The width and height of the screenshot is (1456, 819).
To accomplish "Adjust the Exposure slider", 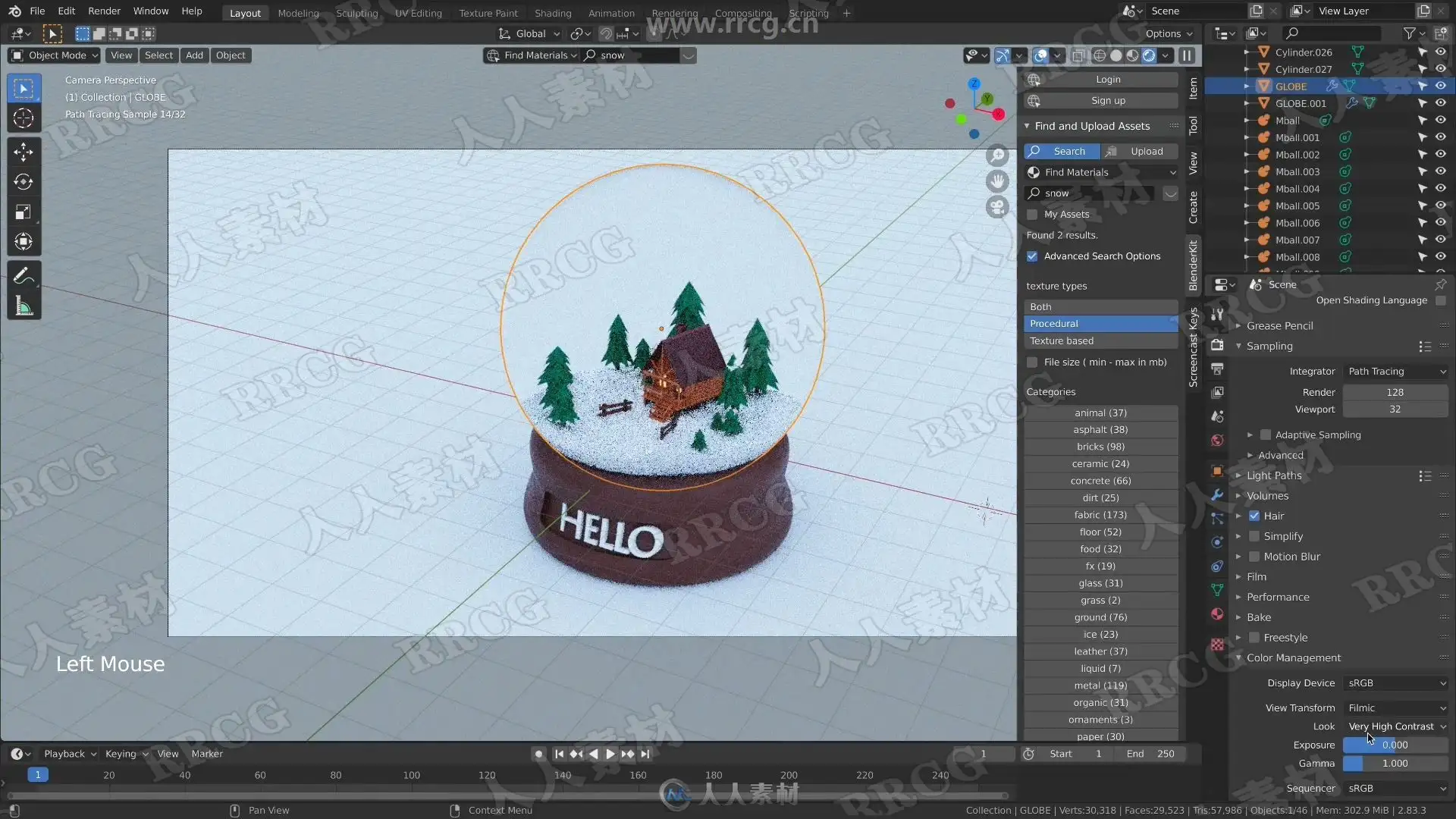I will 1395,745.
